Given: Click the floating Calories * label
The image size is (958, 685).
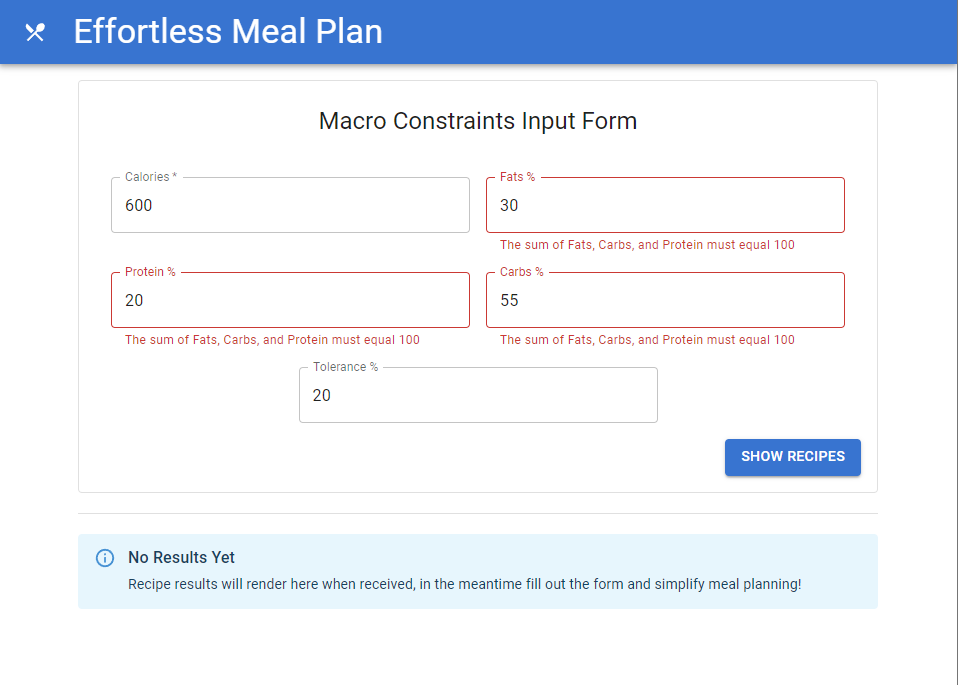Looking at the screenshot, I should pos(150,177).
